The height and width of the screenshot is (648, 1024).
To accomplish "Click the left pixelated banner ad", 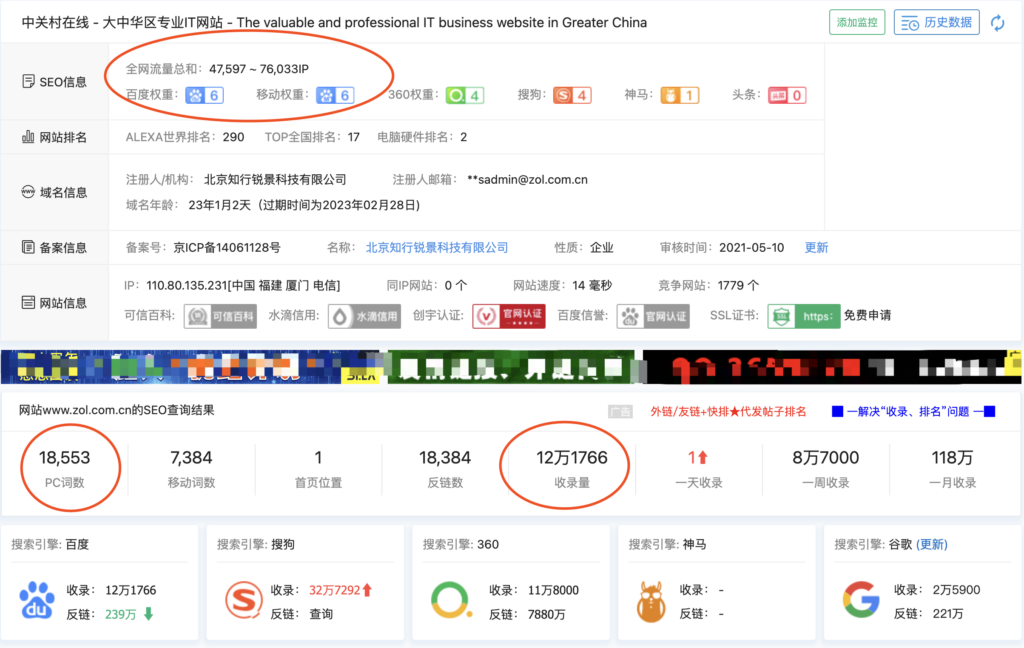I will [189, 366].
